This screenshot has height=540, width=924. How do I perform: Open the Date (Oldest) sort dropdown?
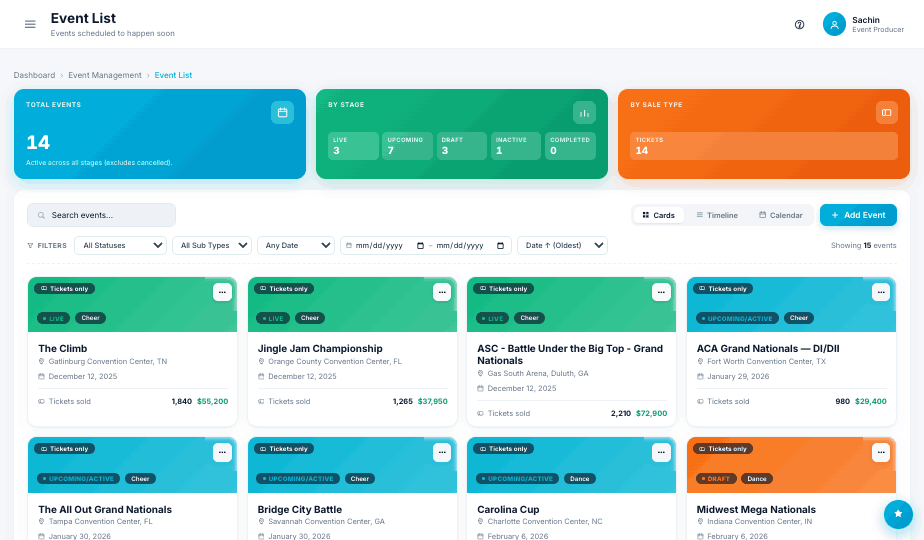tap(562, 245)
